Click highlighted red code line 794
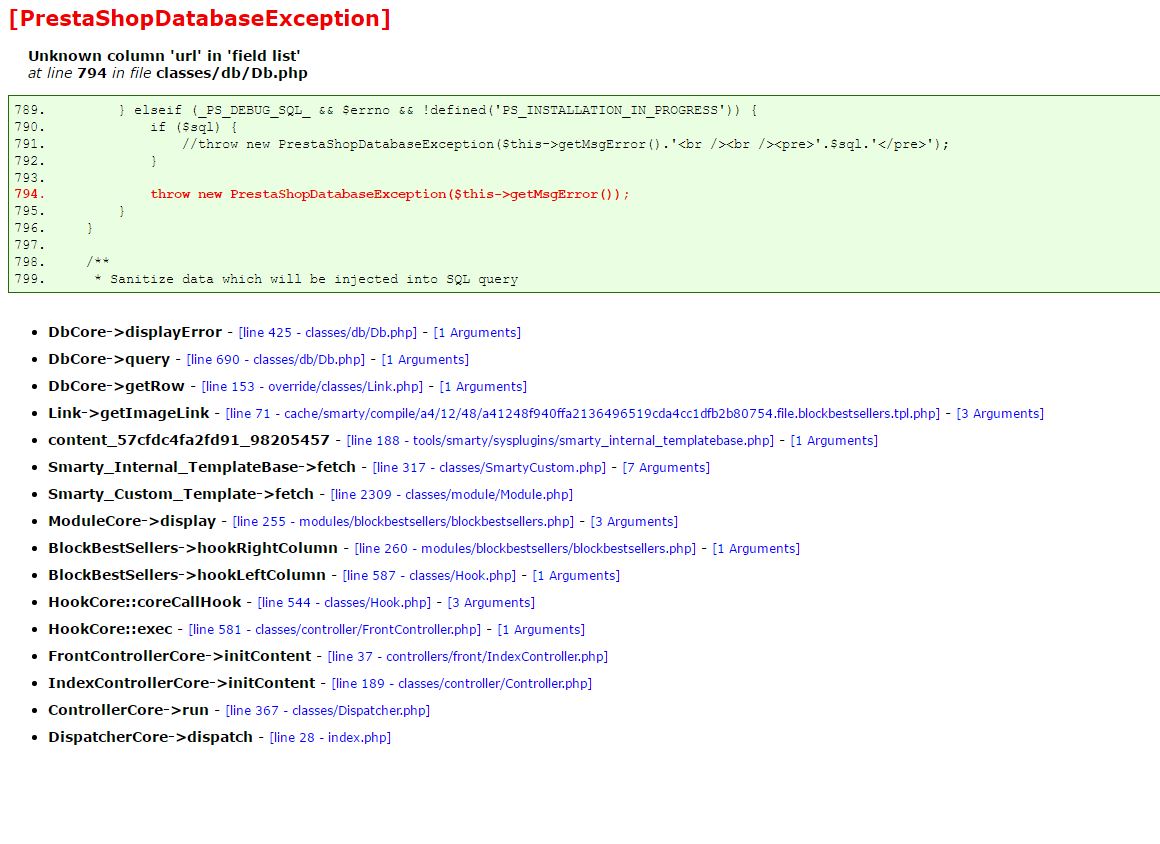This screenshot has width=1160, height=844. (390, 195)
